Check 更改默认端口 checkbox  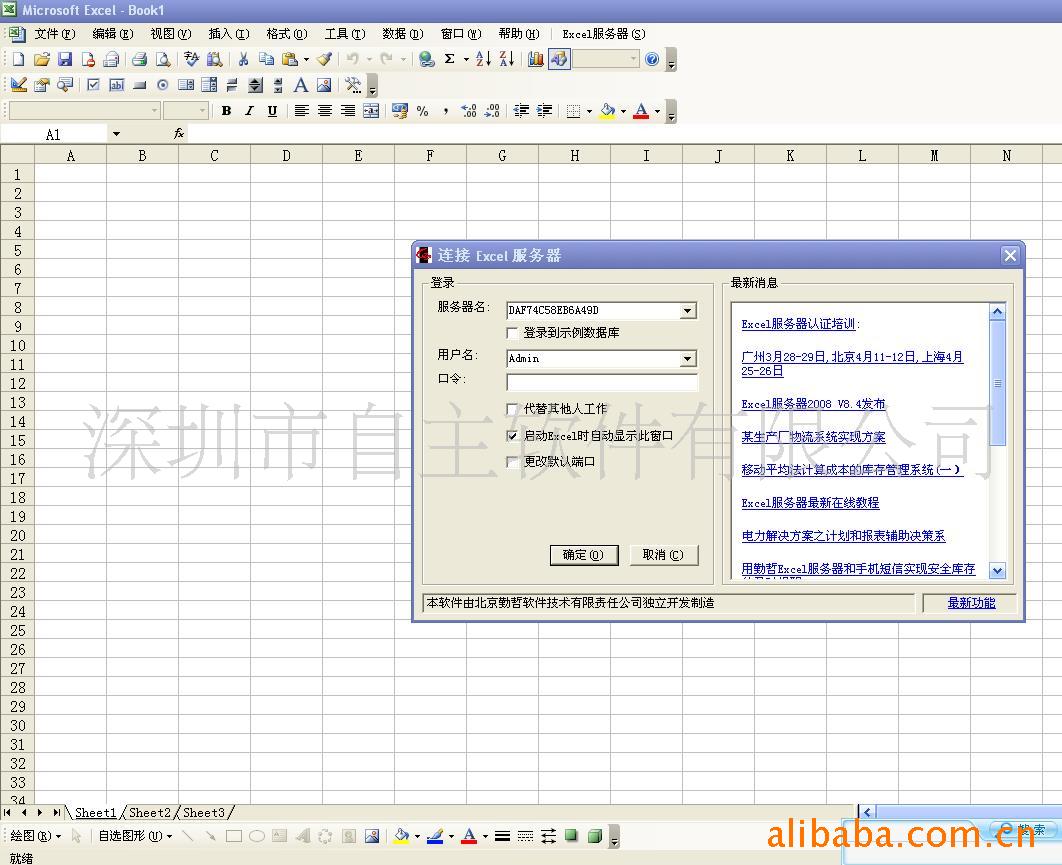click(512, 461)
